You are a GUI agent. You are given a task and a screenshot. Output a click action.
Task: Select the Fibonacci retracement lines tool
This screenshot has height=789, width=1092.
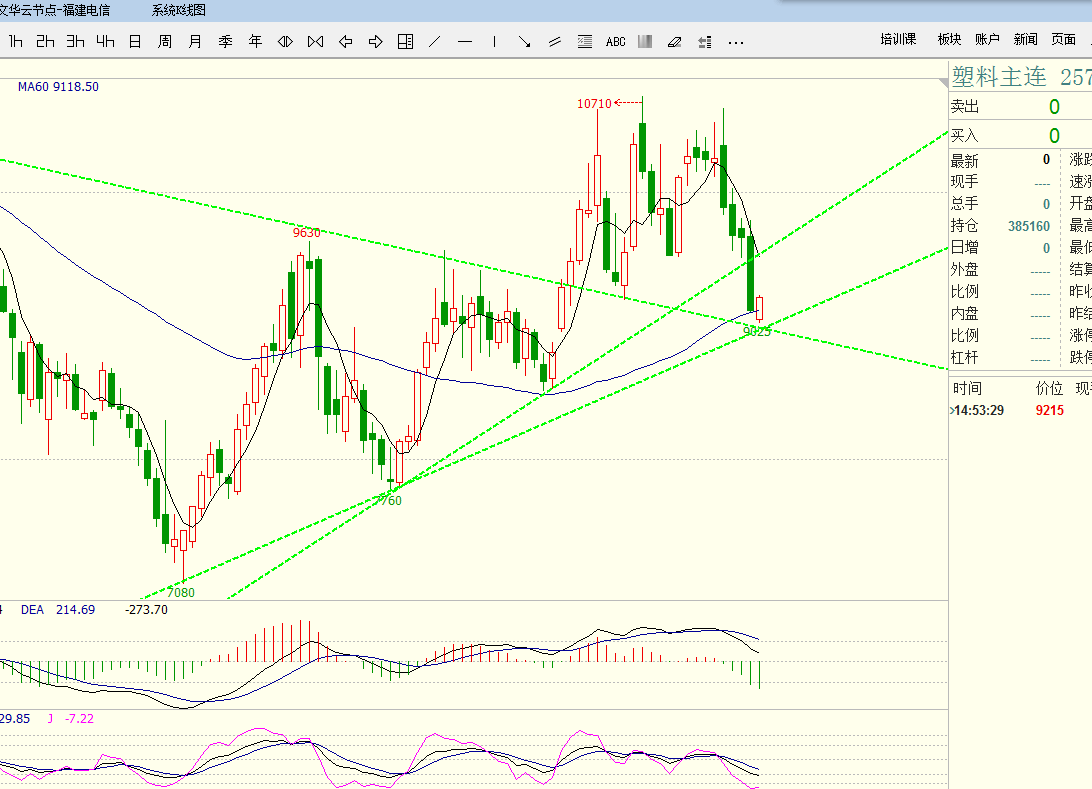click(x=585, y=42)
